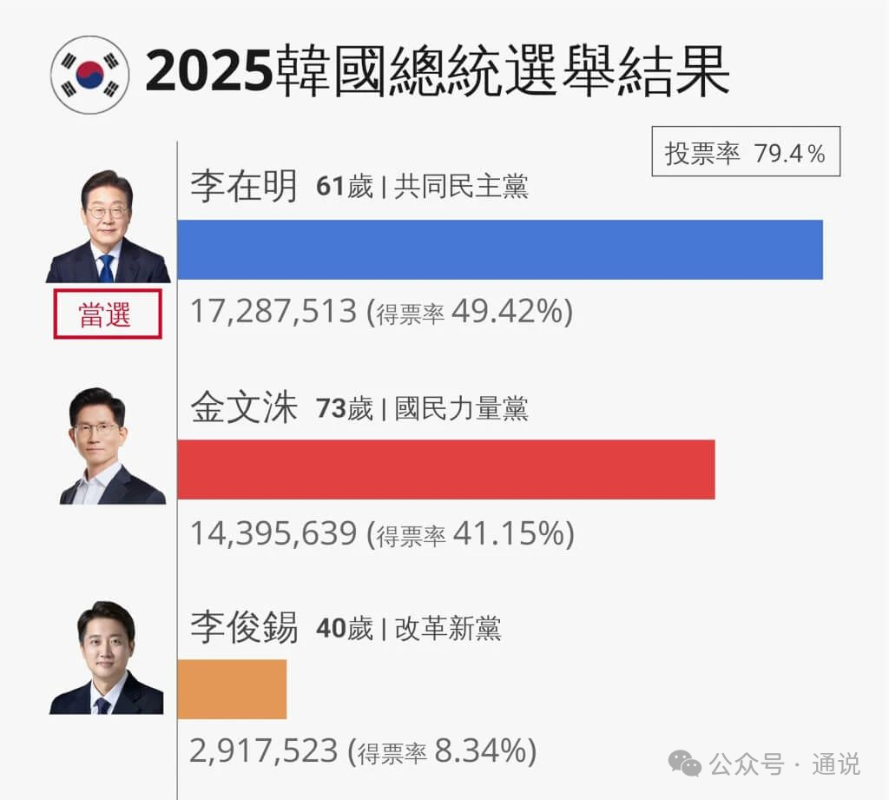Select the portrait beside the 李在明 label
This screenshot has height=800, width=889.
pos(107,227)
